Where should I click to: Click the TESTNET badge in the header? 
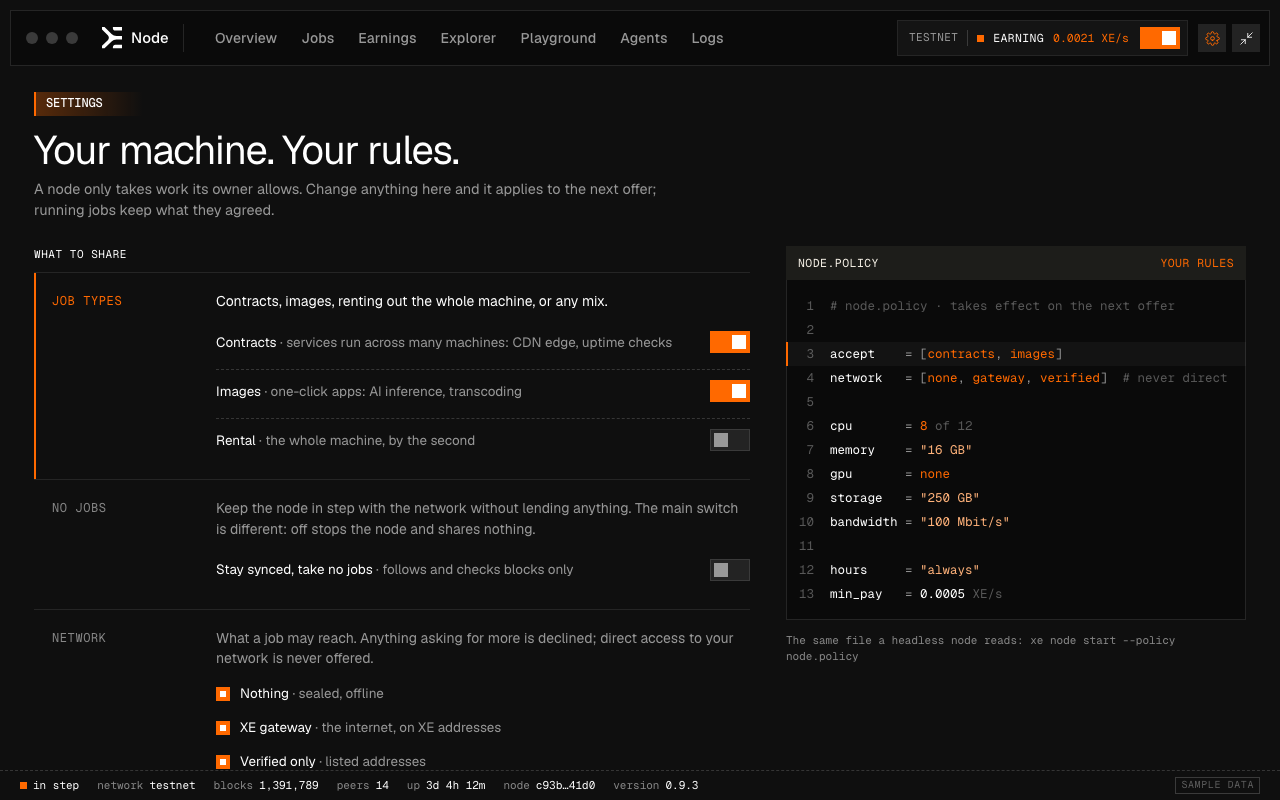coord(933,38)
